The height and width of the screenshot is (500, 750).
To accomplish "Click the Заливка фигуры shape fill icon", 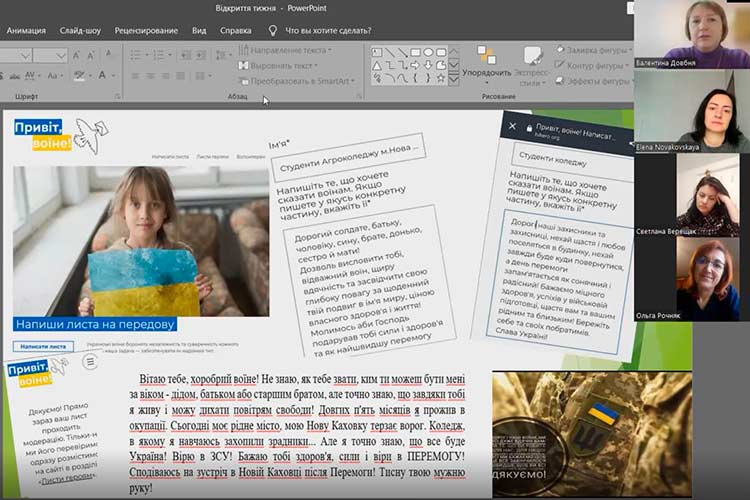I will coord(558,49).
